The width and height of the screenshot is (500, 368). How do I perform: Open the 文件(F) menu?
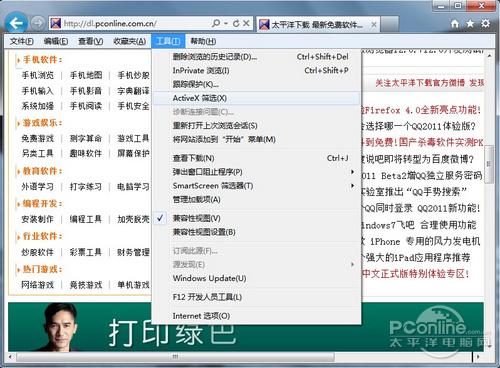pos(21,41)
